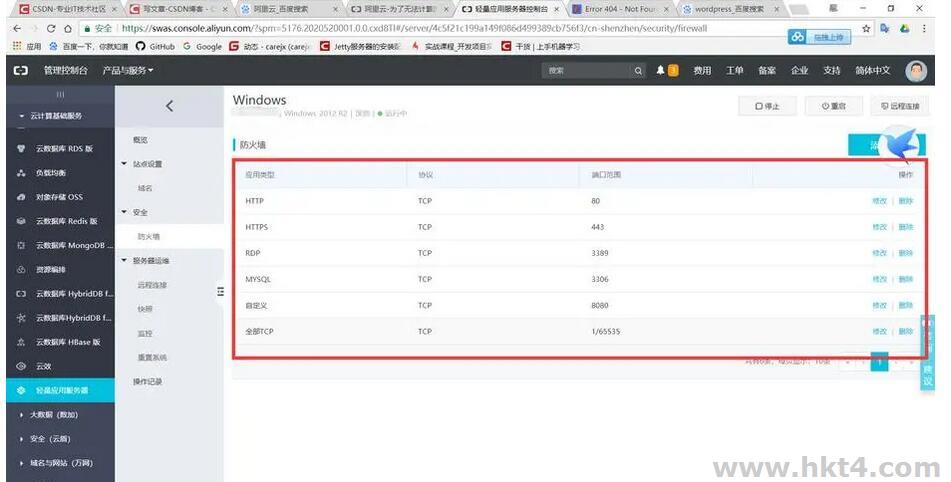
Task: Open the notification bell icon
Action: point(660,70)
